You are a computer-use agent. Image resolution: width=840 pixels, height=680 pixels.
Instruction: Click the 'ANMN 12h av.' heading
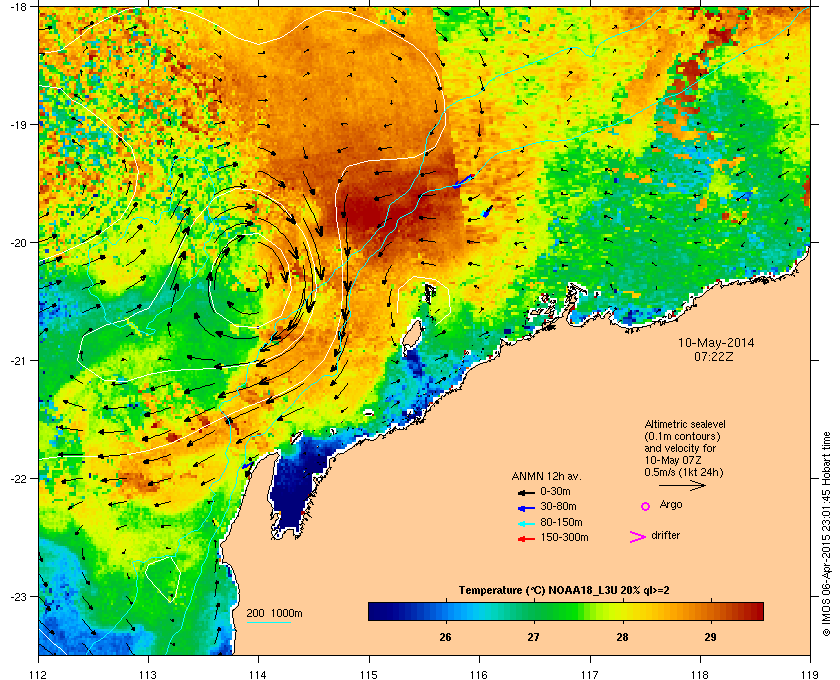pos(546,476)
